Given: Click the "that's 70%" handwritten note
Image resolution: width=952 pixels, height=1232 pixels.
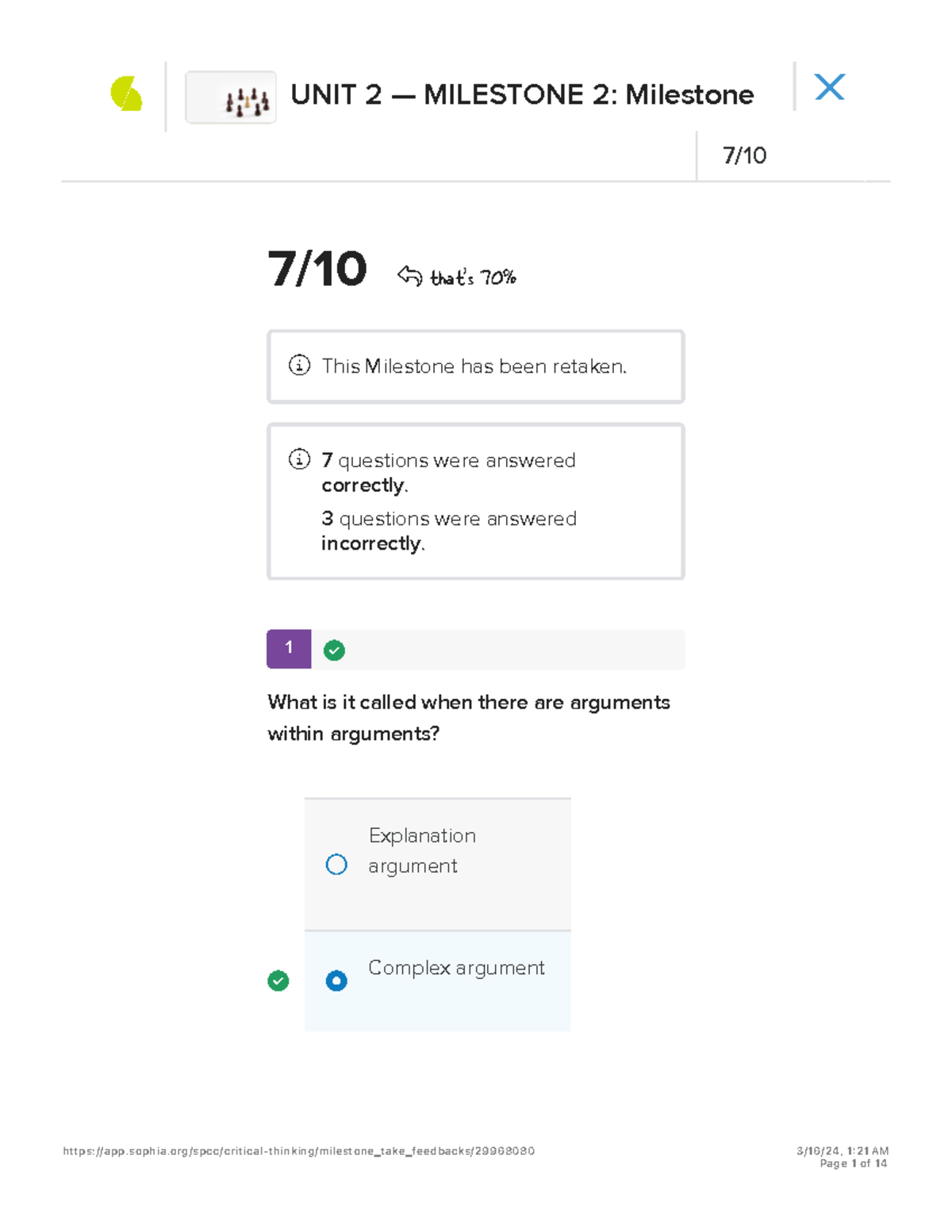Looking at the screenshot, I should [x=473, y=278].
